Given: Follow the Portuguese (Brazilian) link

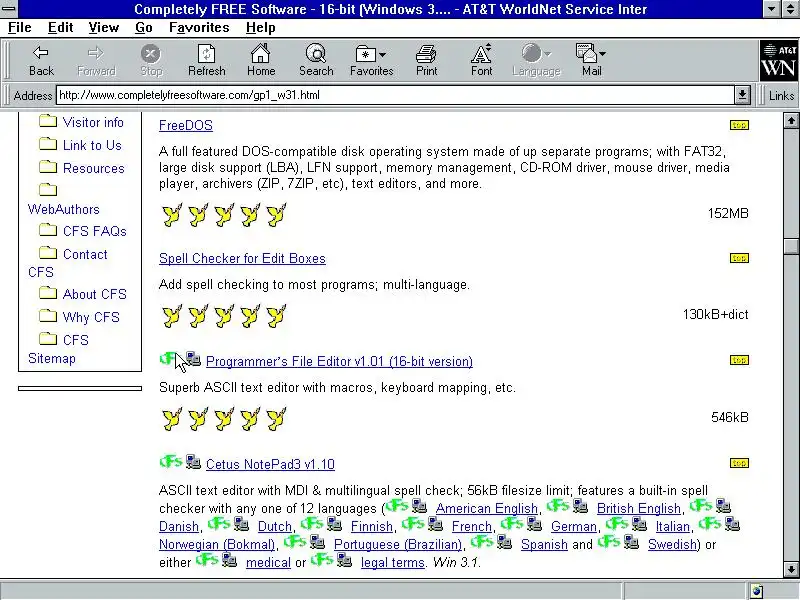Looking at the screenshot, I should pos(398,544).
